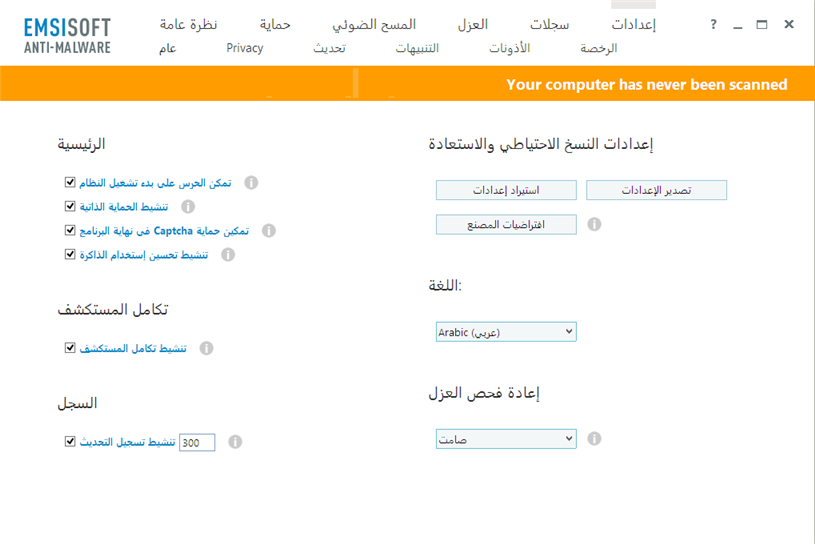Click info icon beside 'افتراضيات المصنع' button
Screen dimensions: 815x544
[x=594, y=225]
